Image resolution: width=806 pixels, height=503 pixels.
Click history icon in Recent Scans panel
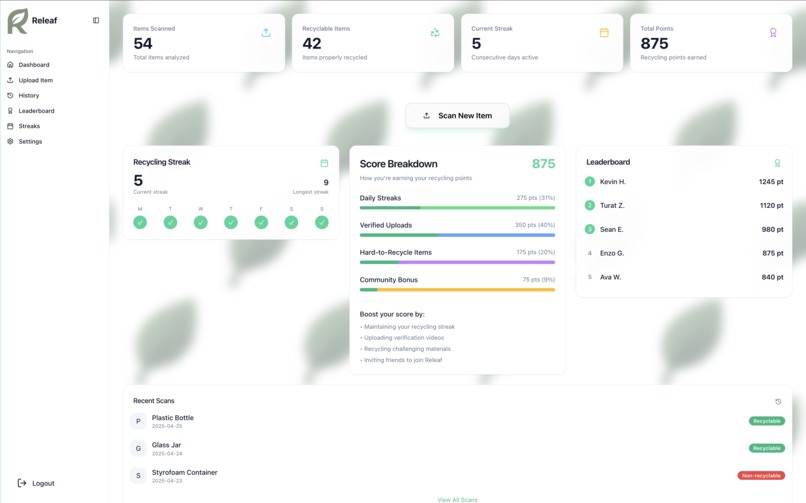pyautogui.click(x=778, y=401)
